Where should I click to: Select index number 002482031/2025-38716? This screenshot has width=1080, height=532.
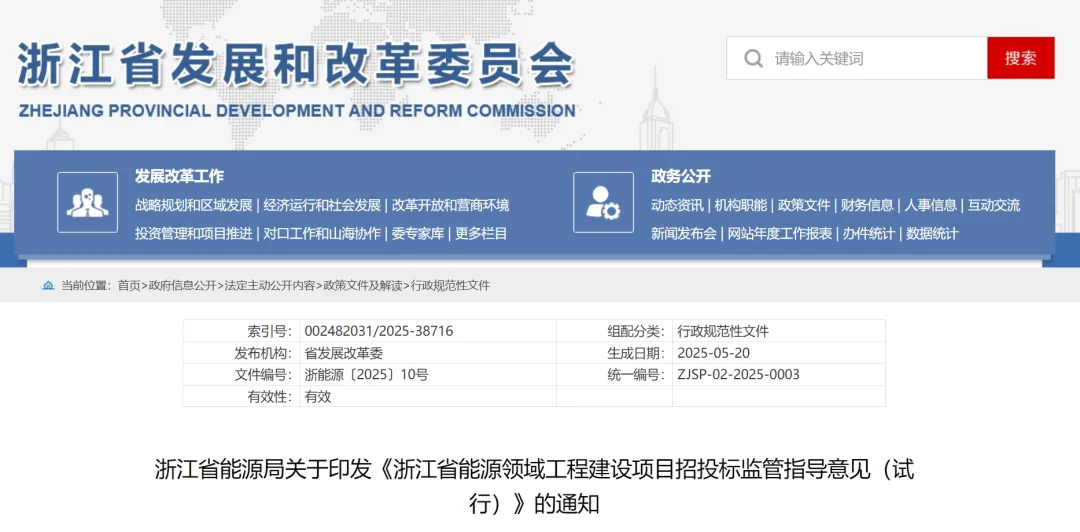click(x=379, y=331)
